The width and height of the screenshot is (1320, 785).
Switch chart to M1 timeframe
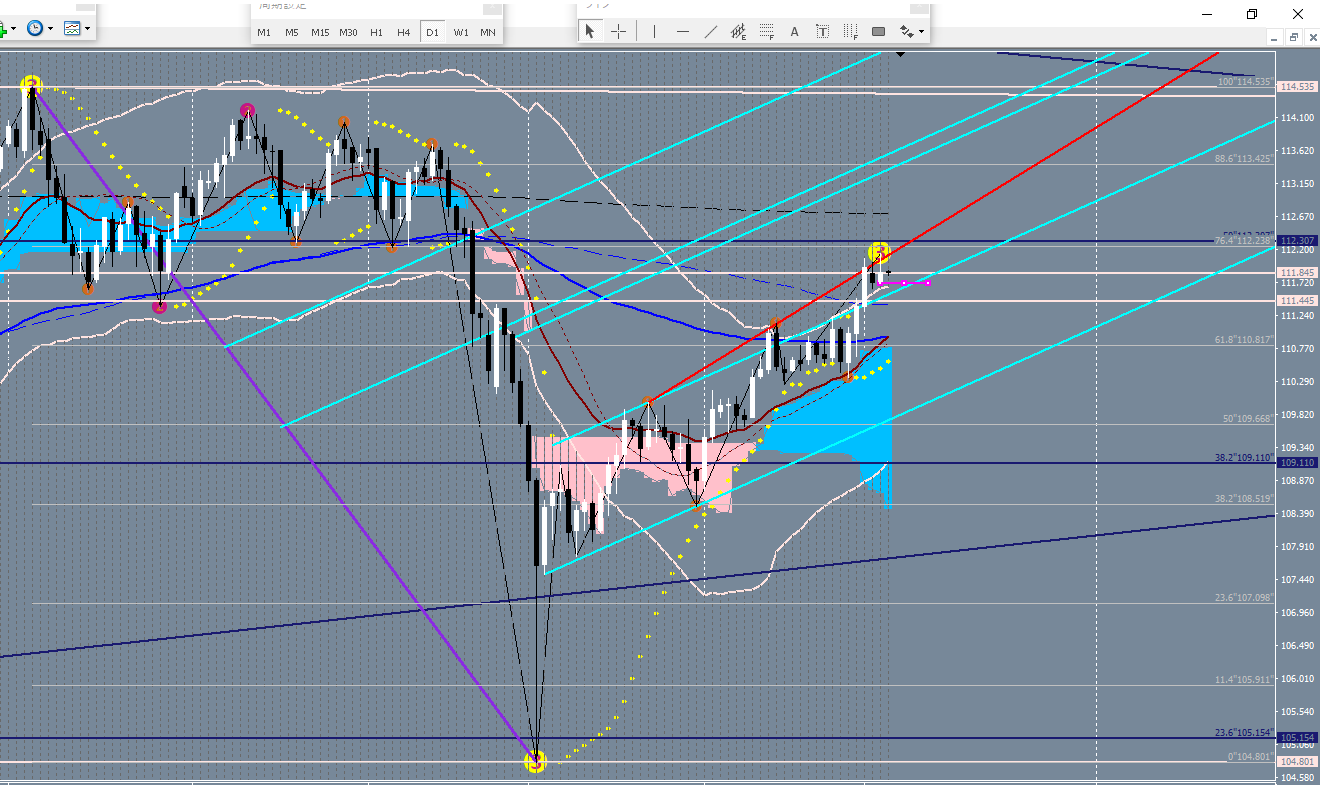click(264, 32)
